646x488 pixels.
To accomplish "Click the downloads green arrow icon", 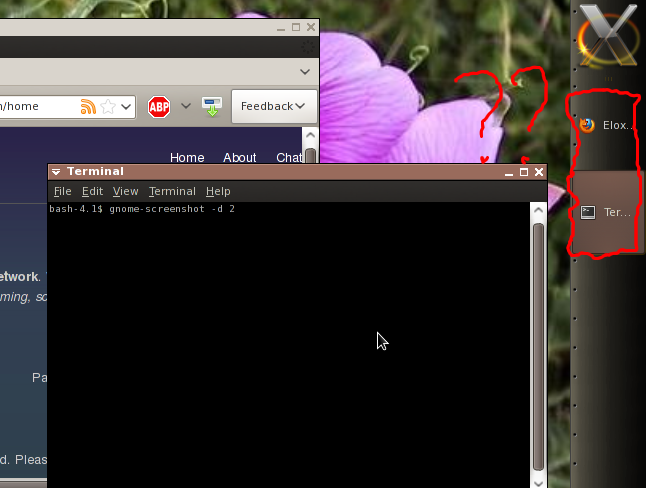I will tap(212, 107).
